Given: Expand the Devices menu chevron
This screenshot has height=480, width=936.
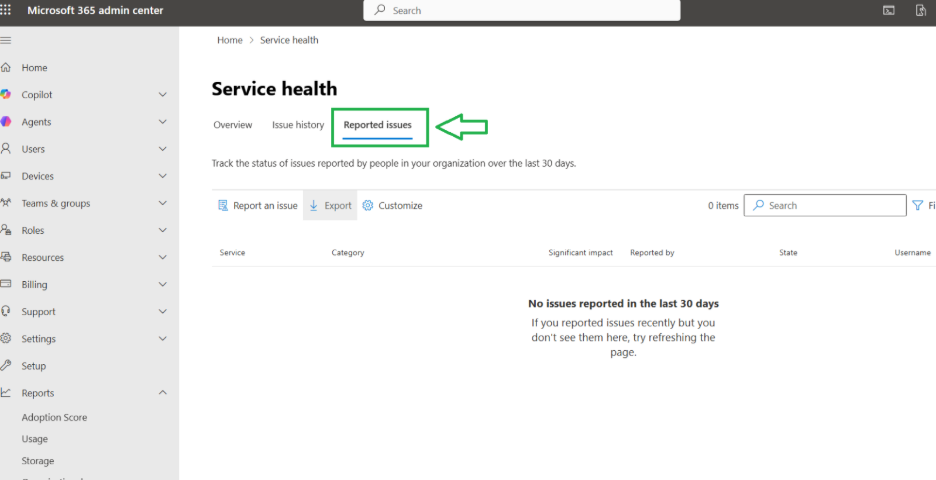Looking at the screenshot, I should [162, 176].
